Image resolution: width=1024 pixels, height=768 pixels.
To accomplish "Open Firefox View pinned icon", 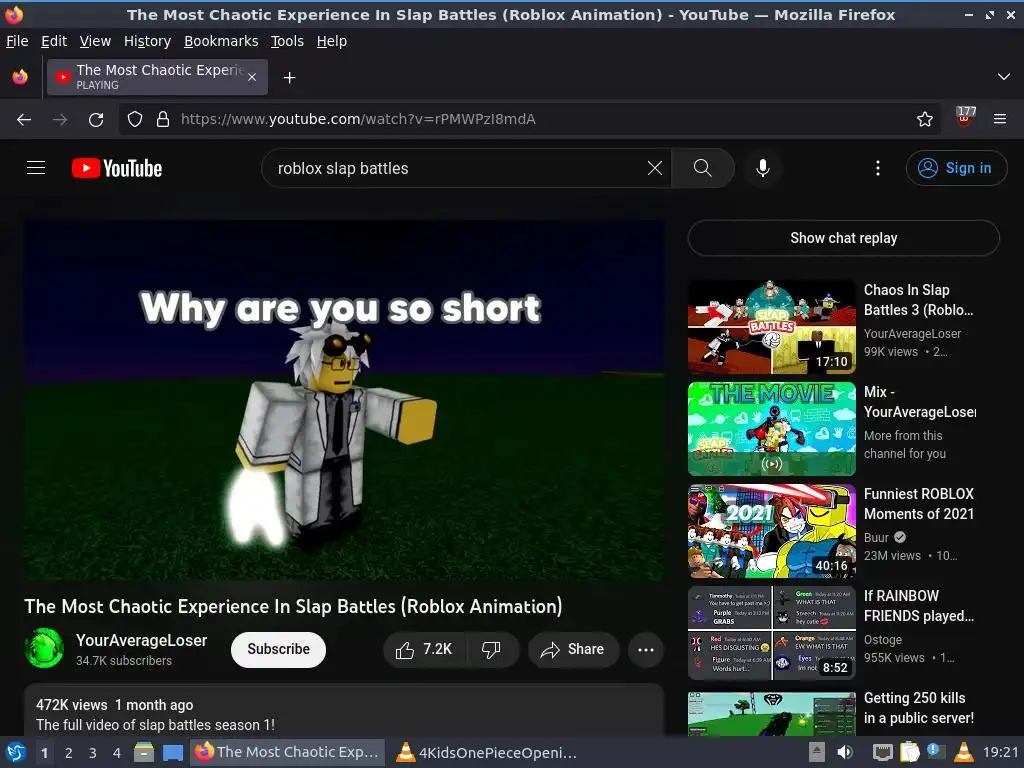I will (20, 77).
